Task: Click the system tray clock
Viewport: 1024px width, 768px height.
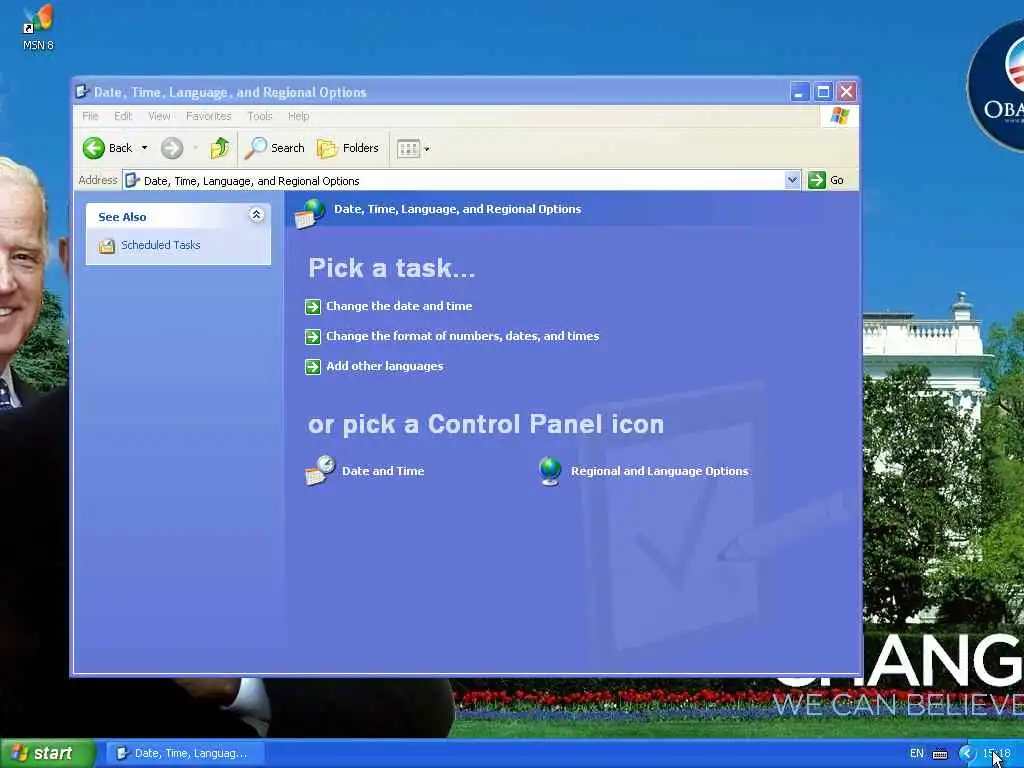Action: (x=997, y=753)
